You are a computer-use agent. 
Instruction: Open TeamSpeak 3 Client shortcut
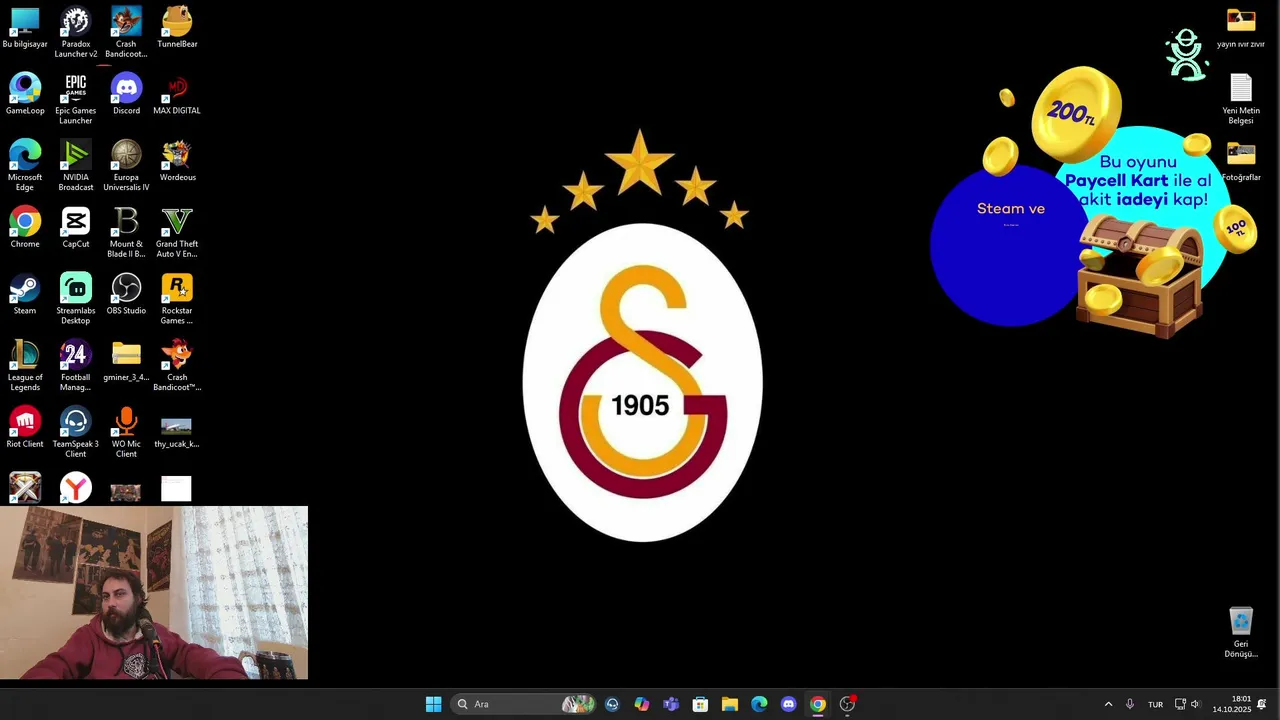pyautogui.click(x=76, y=432)
